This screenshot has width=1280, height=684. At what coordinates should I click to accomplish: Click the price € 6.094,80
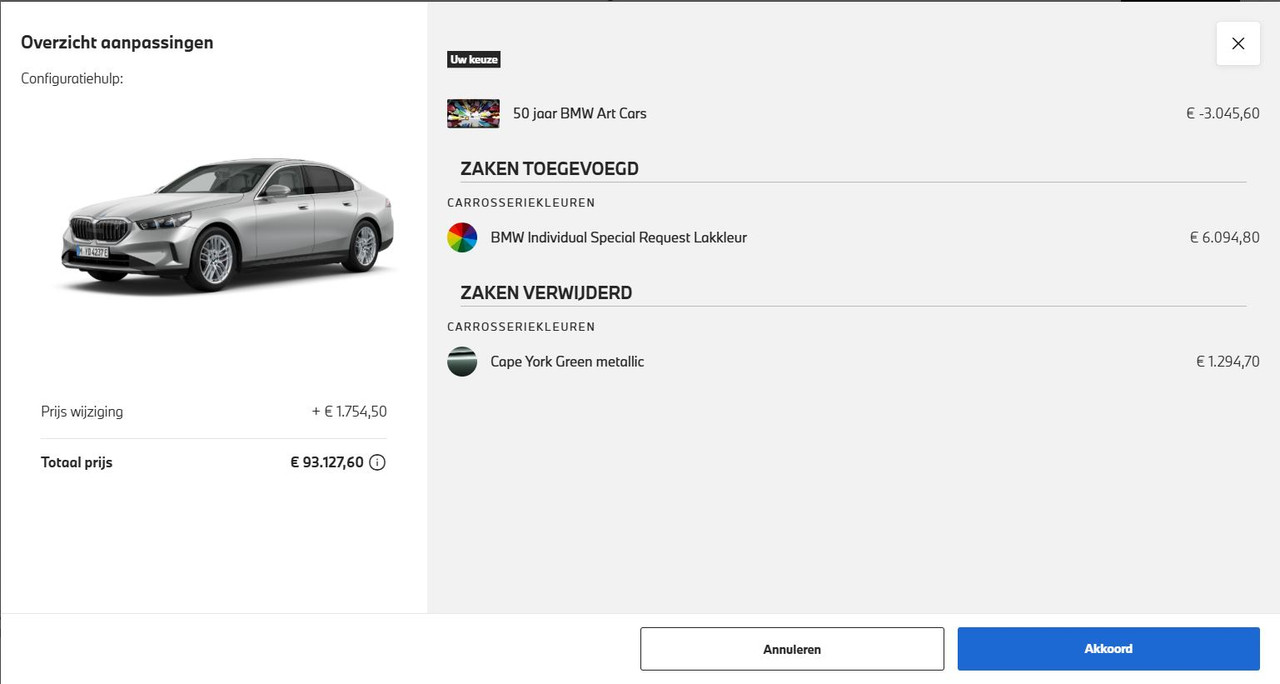[x=1224, y=238]
